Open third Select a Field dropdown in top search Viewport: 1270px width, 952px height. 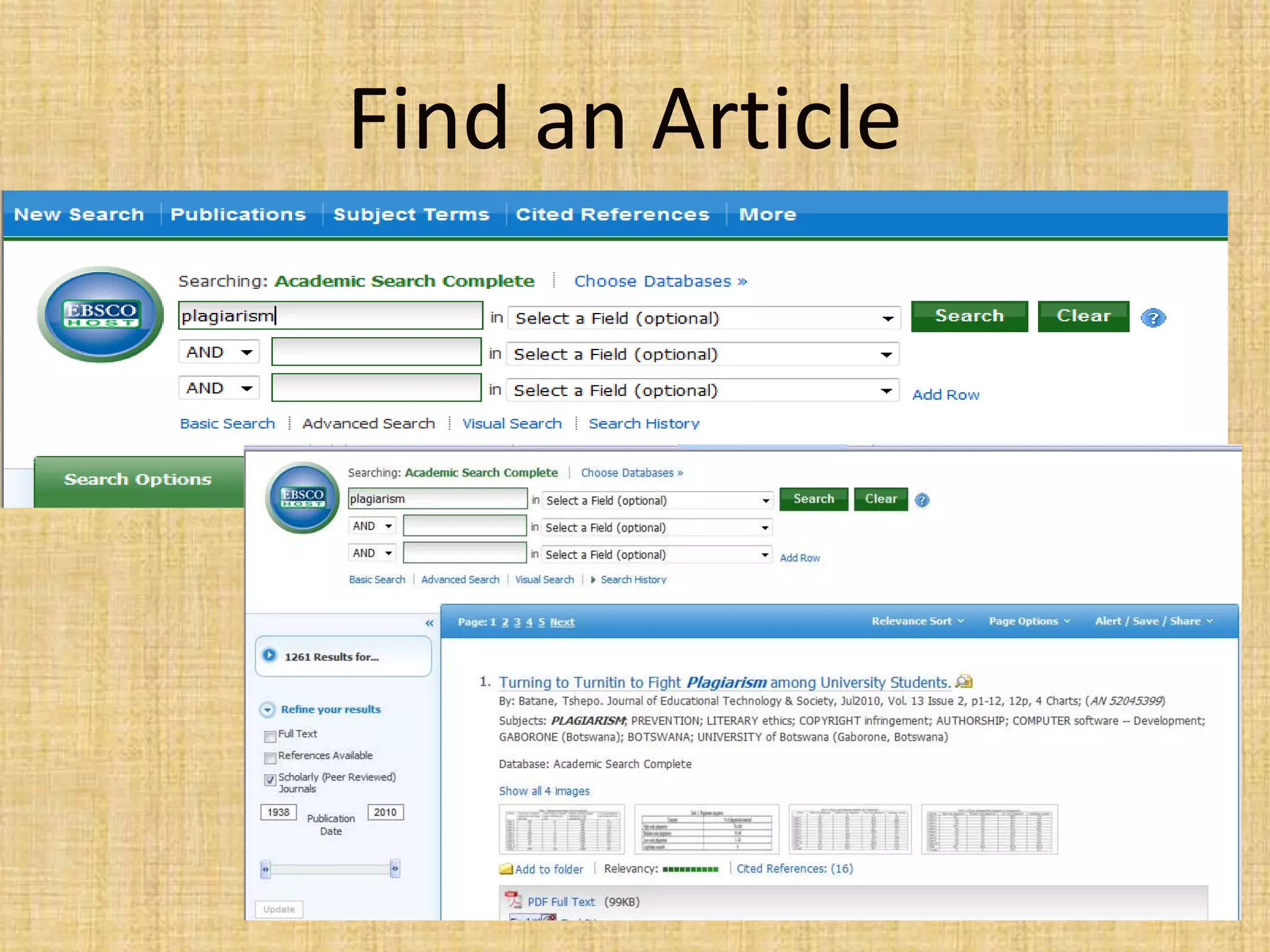pyautogui.click(x=703, y=390)
